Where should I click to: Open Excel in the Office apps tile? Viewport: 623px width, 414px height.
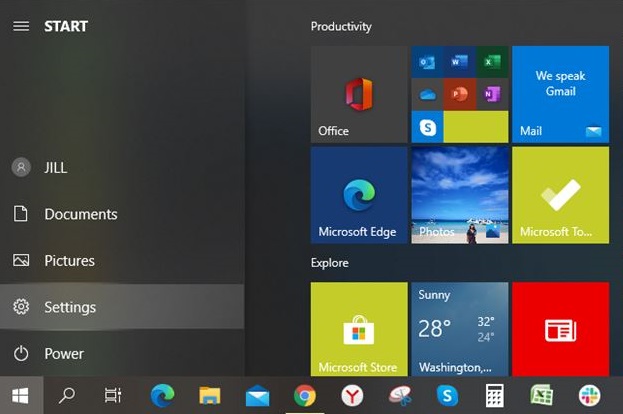pos(492,62)
